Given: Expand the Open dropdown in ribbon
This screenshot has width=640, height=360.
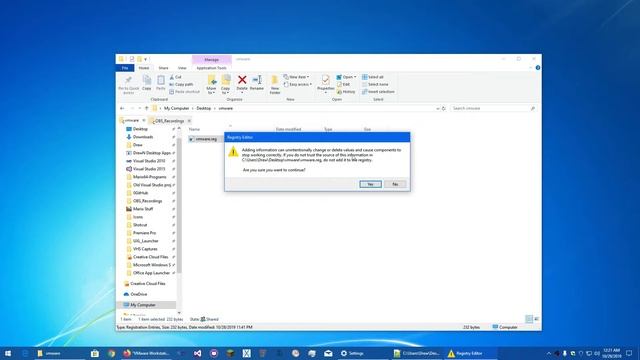Looking at the screenshot, I should [x=346, y=77].
